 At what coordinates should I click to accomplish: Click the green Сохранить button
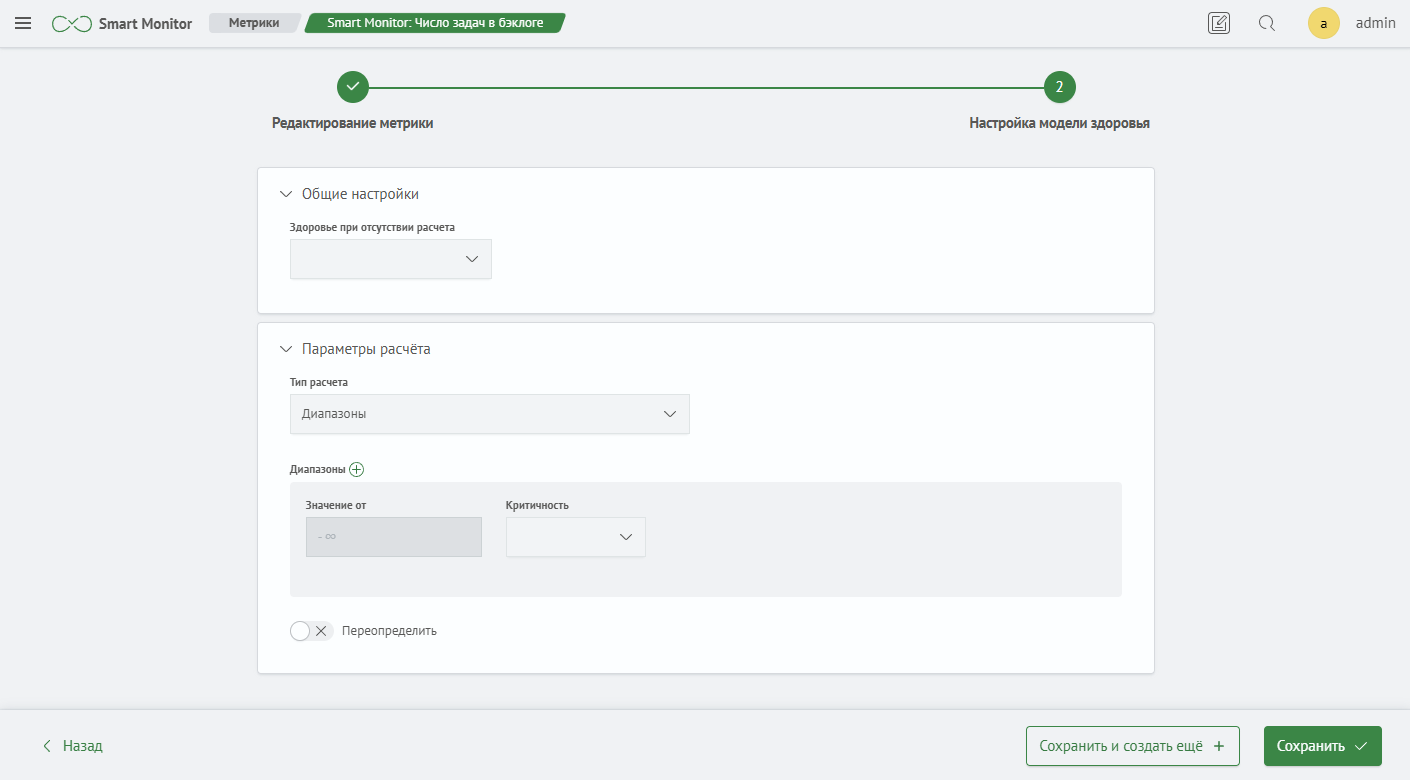pyautogui.click(x=1323, y=746)
